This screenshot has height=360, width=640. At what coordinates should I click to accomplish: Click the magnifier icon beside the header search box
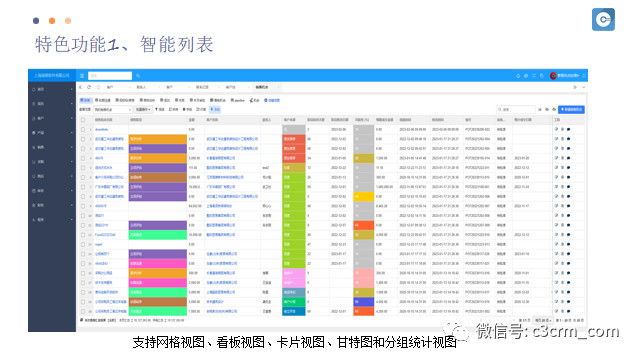138,76
